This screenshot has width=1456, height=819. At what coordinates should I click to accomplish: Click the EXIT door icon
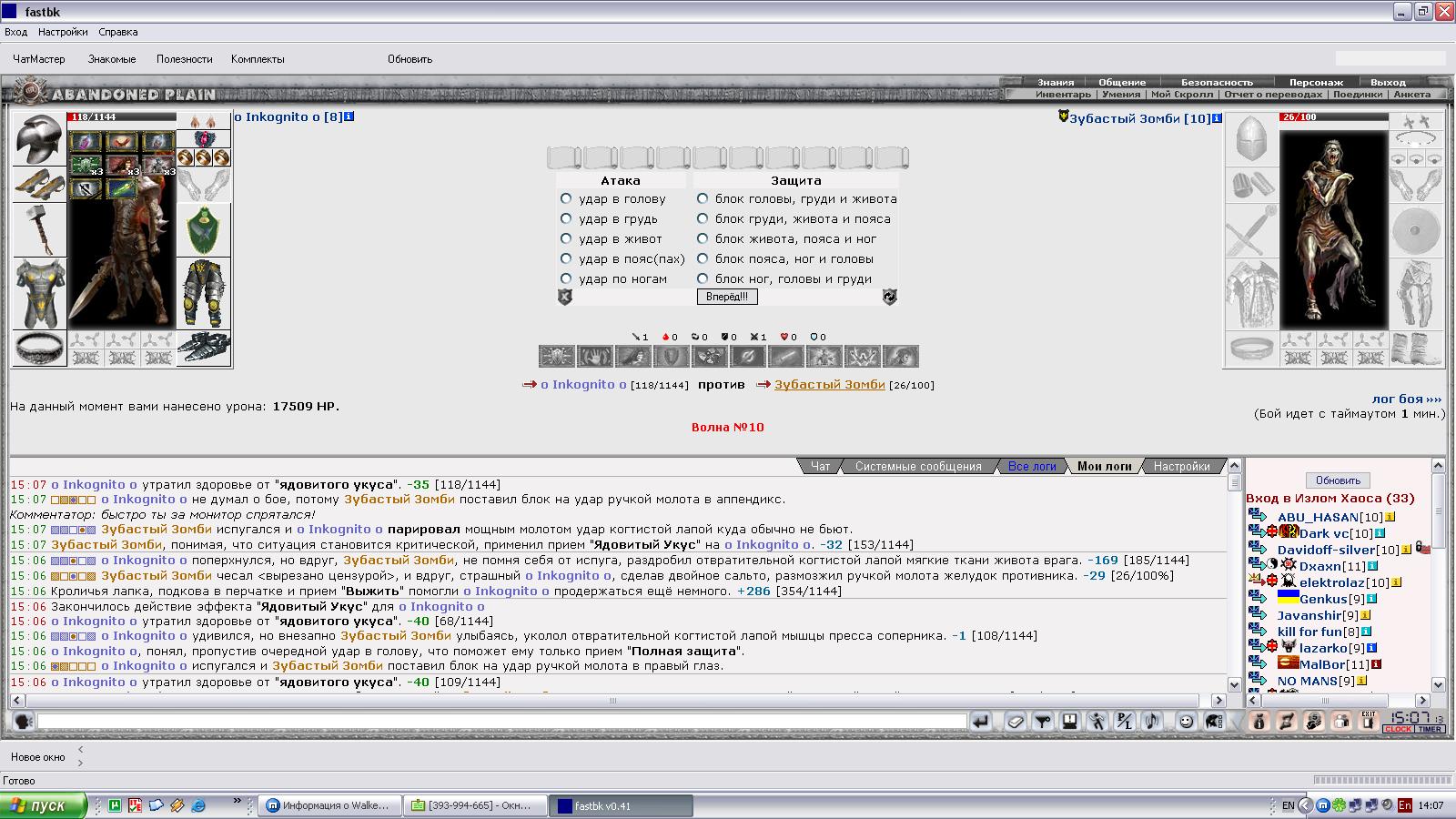click(x=1369, y=722)
